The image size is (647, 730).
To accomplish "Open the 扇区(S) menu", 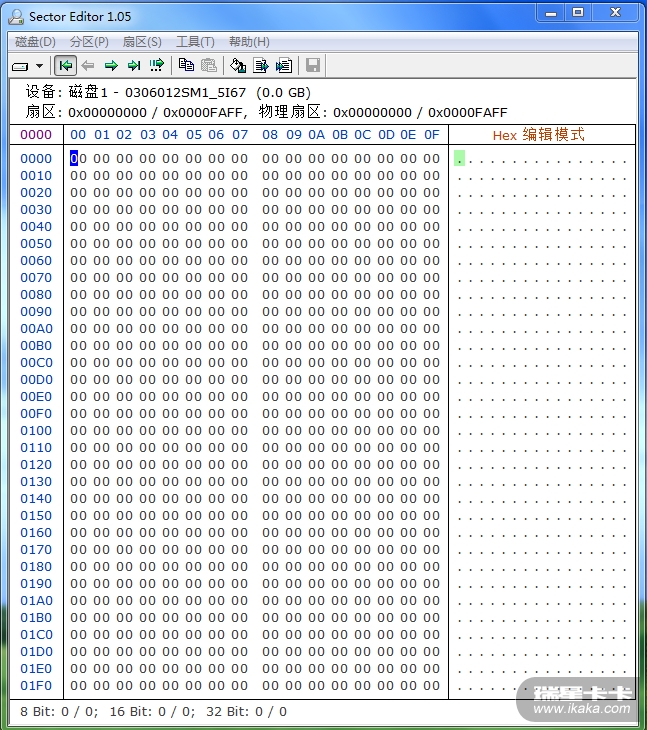I will [x=142, y=42].
